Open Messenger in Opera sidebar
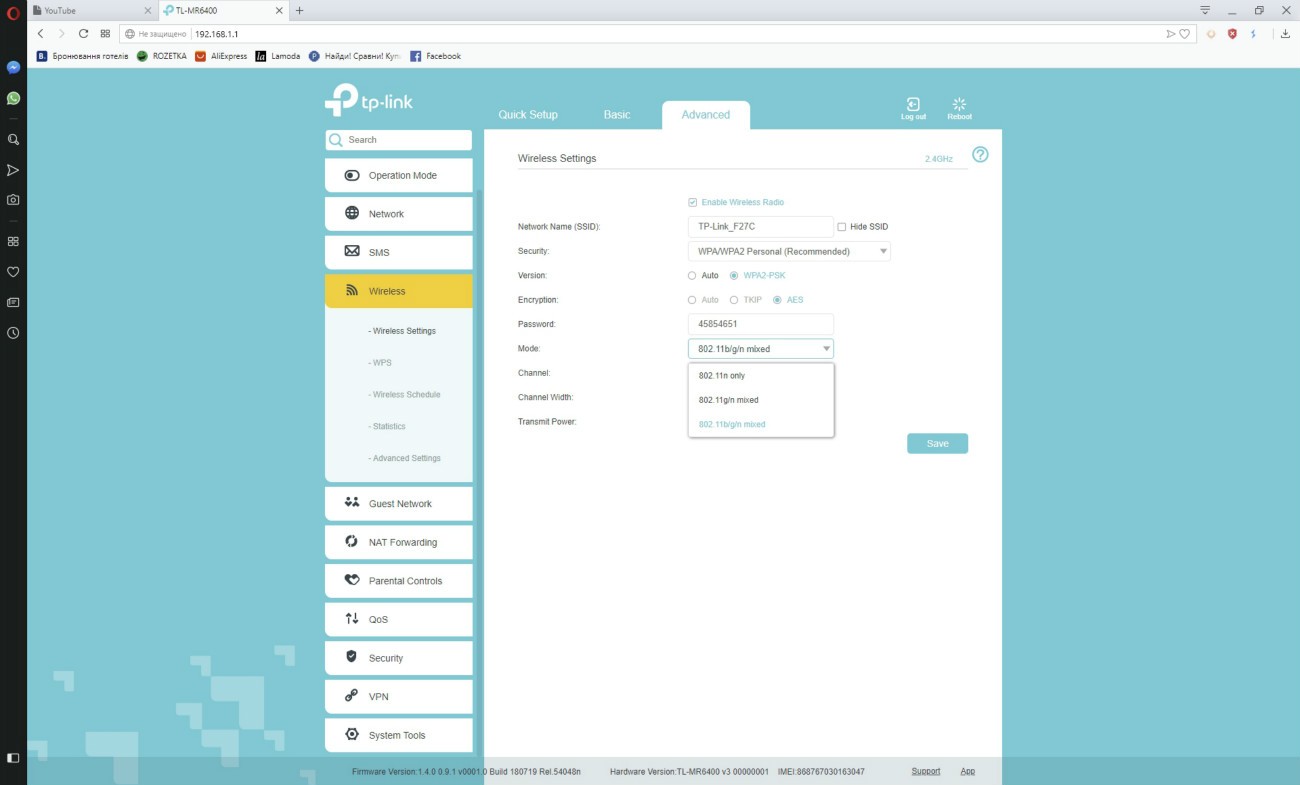This screenshot has width=1300, height=785. click(x=13, y=68)
